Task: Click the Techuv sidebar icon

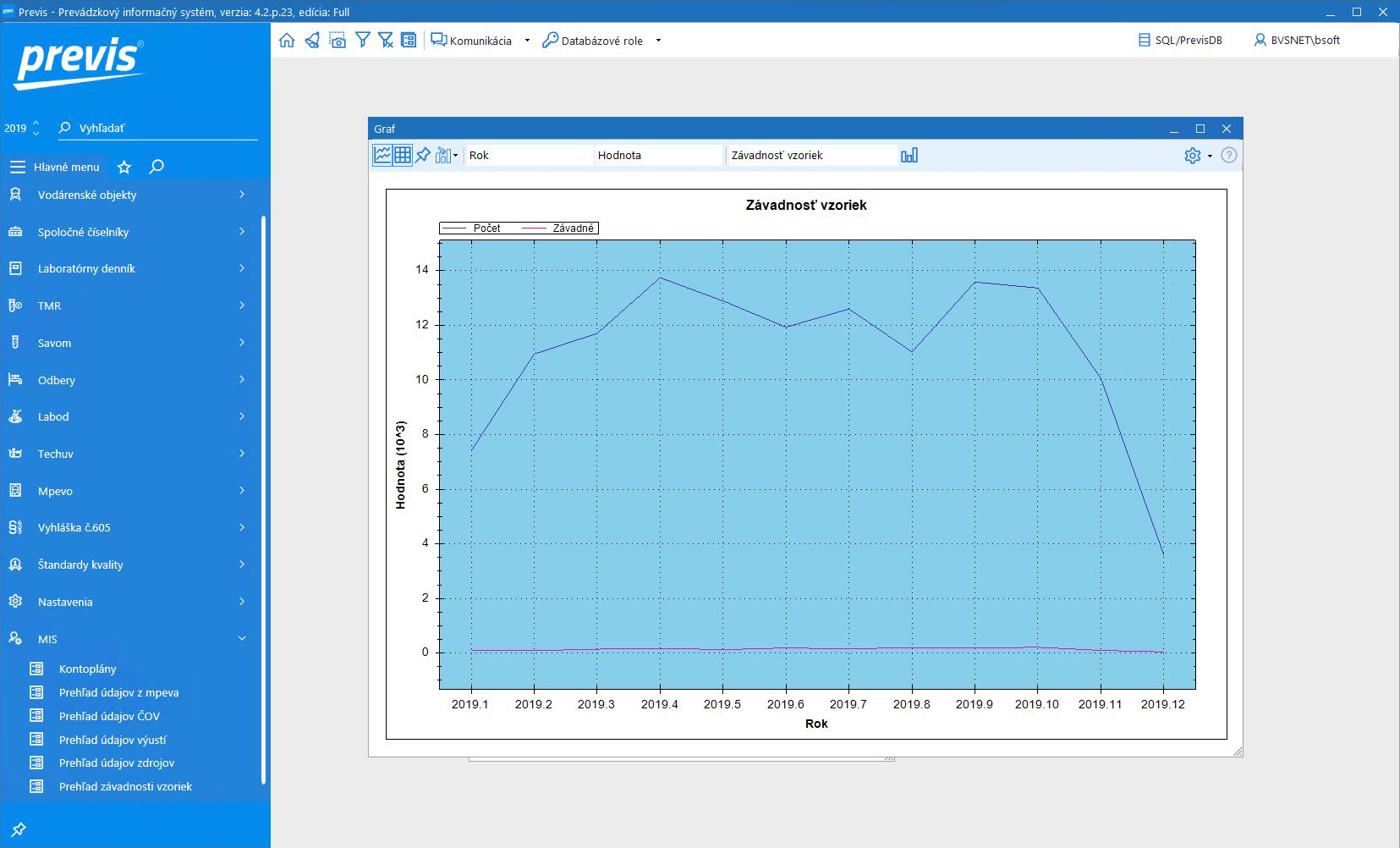Action: click(x=15, y=454)
